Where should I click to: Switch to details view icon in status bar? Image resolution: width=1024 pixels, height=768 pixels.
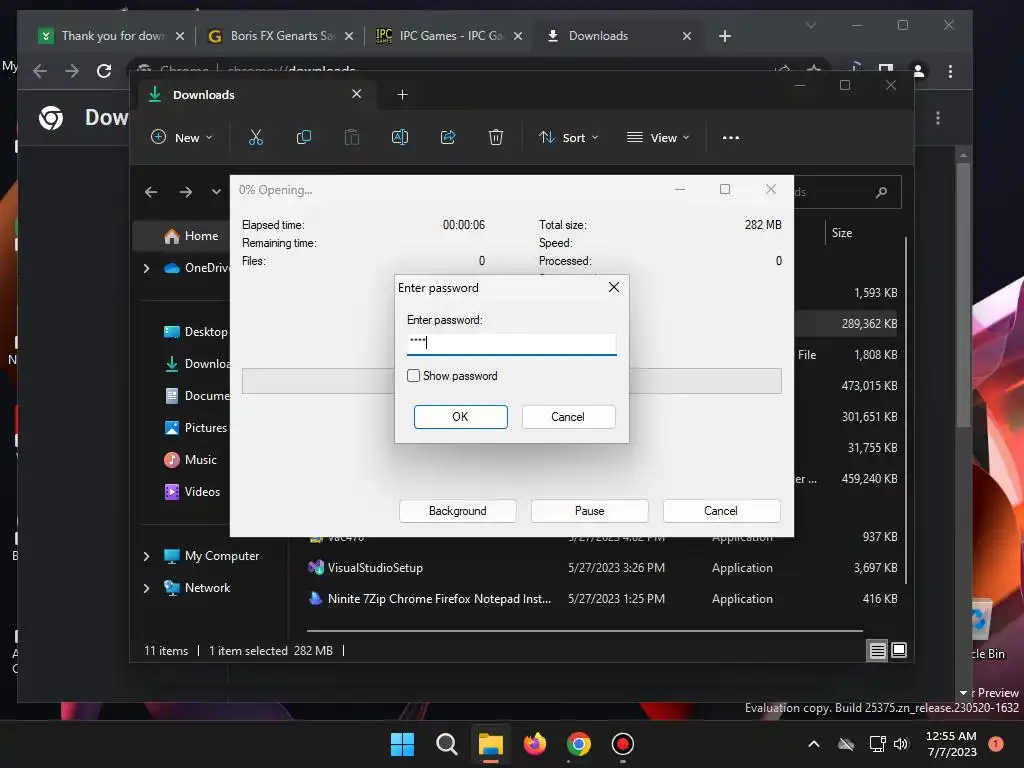click(877, 650)
